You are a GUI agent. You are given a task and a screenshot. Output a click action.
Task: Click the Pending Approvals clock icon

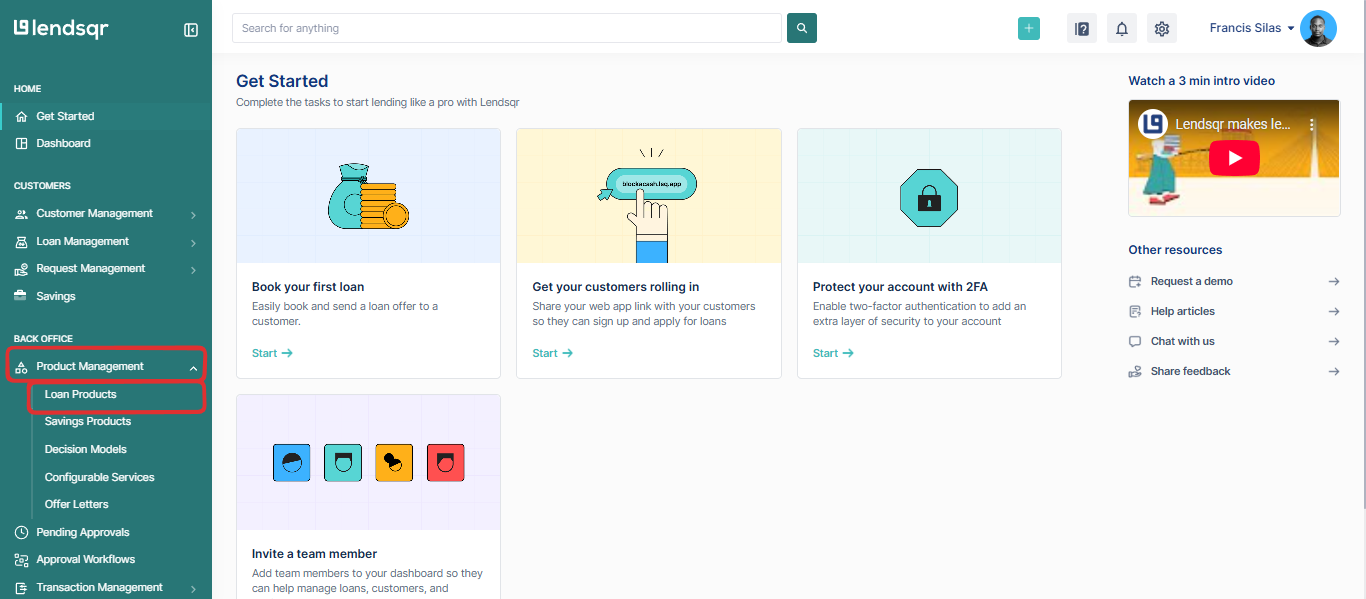(22, 533)
